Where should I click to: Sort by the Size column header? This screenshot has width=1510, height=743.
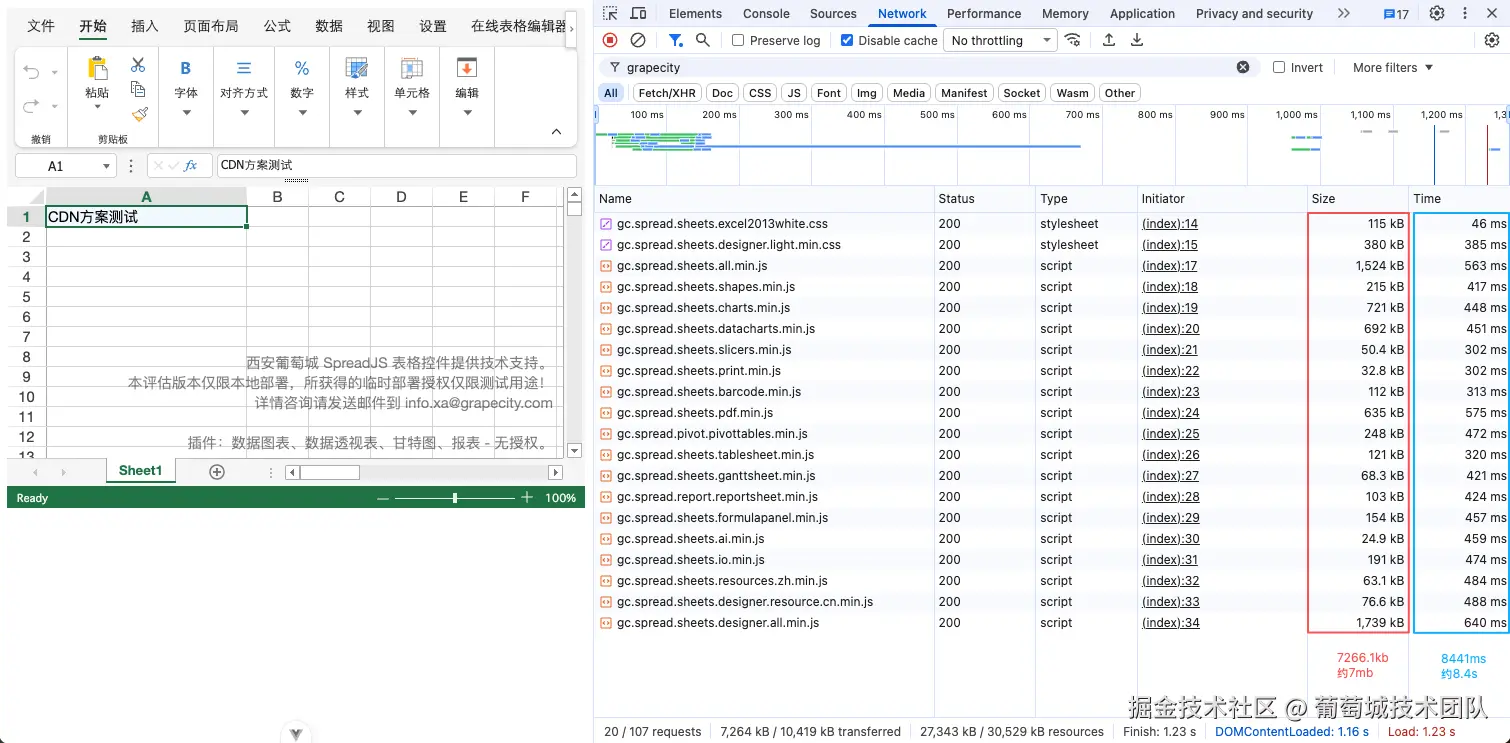(x=1357, y=199)
